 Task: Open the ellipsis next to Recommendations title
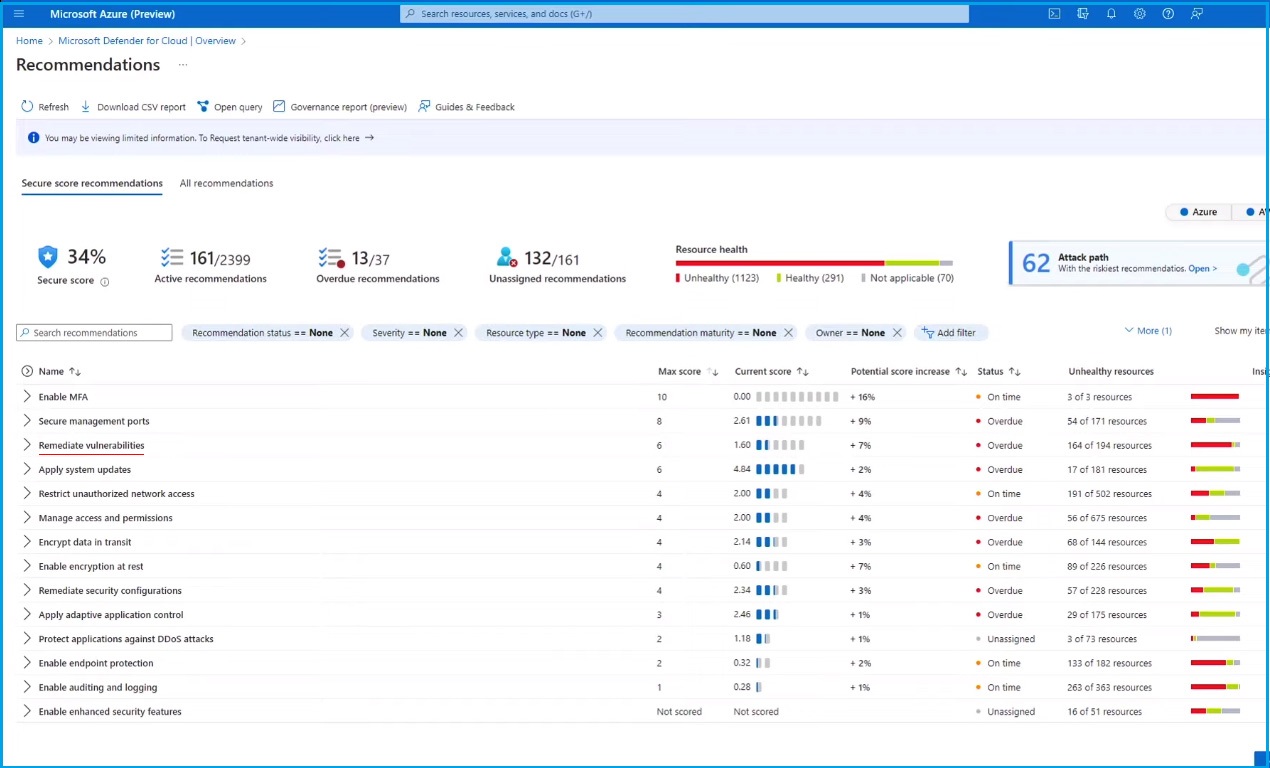pyautogui.click(x=183, y=65)
